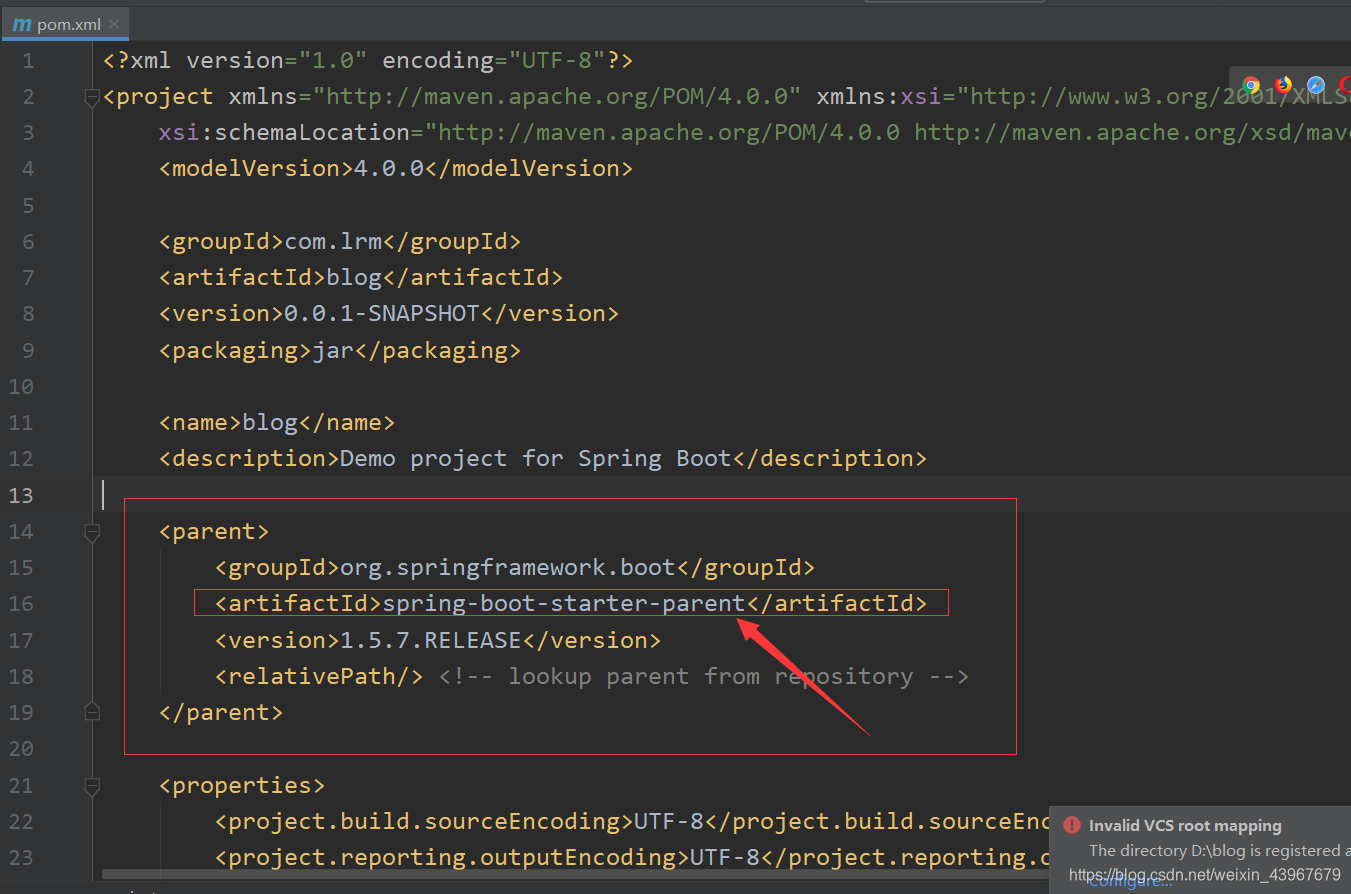Viewport: 1351px width, 894px height.
Task: Click fold end marker at closing parent tag
Action: coord(92,712)
